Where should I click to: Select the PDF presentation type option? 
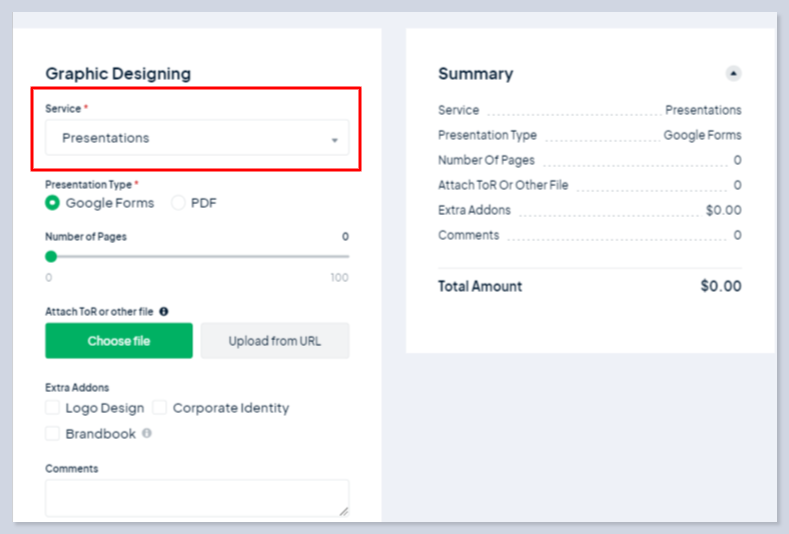click(179, 203)
